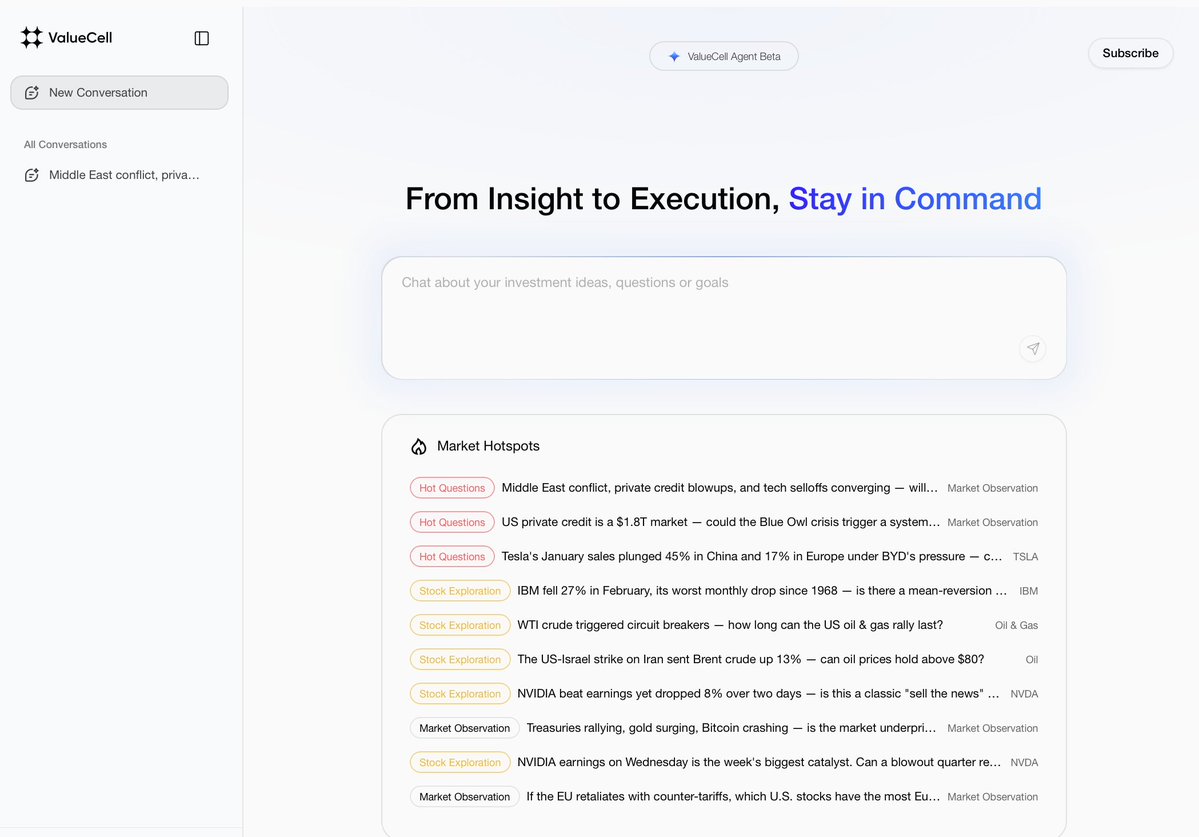Screen dimensions: 1199x837
Task: Click Market Observation label on EU tariffs row
Action: coord(993,798)
